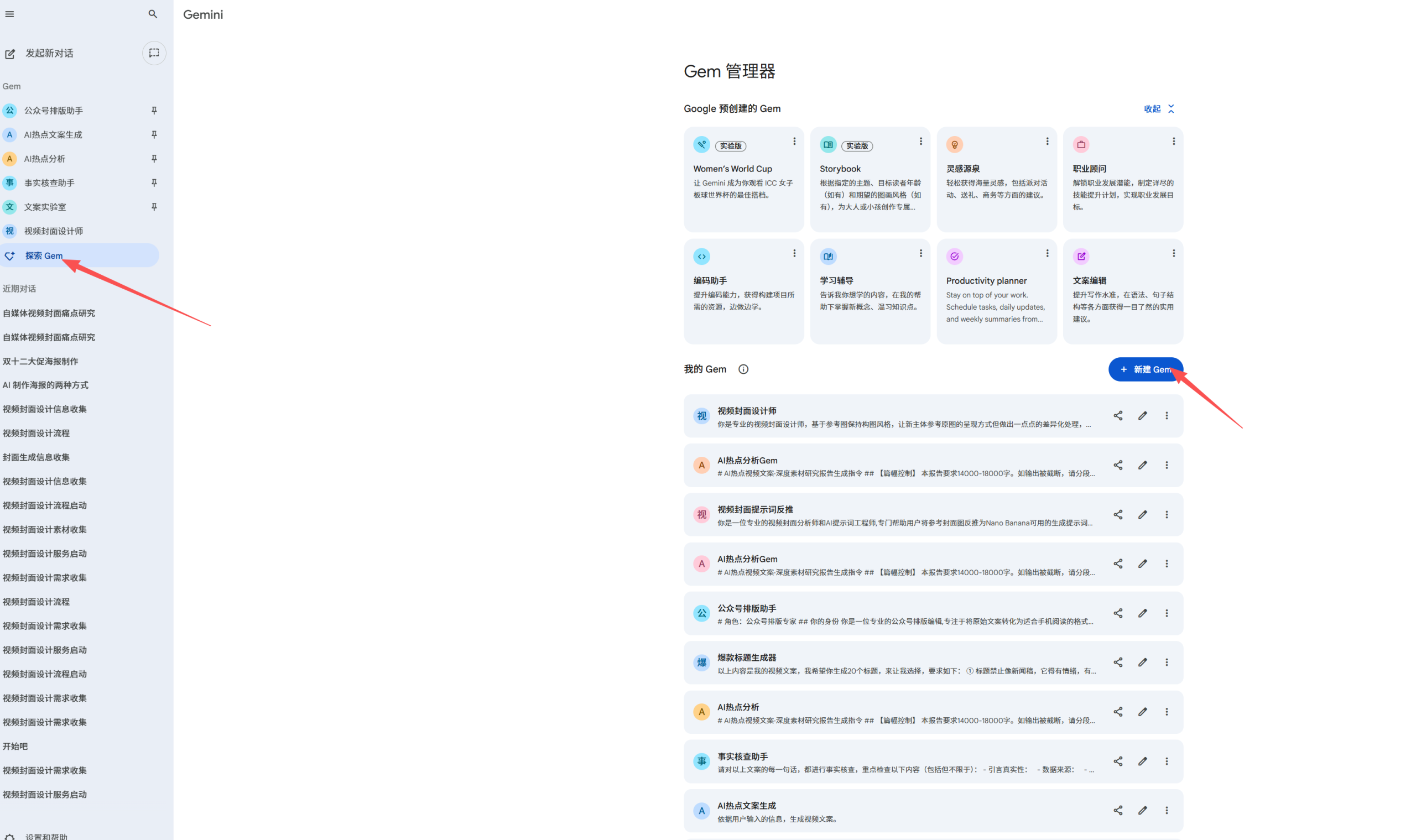Edit the AI热点分析 Gem with pencil icon
1416x840 pixels.
1143,712
